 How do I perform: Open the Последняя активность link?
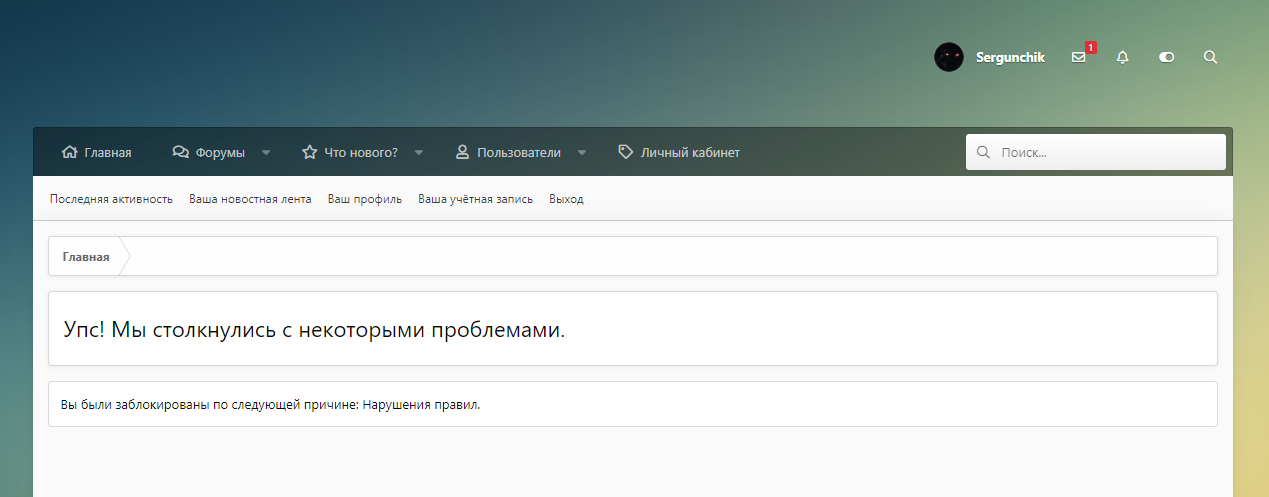coord(111,199)
